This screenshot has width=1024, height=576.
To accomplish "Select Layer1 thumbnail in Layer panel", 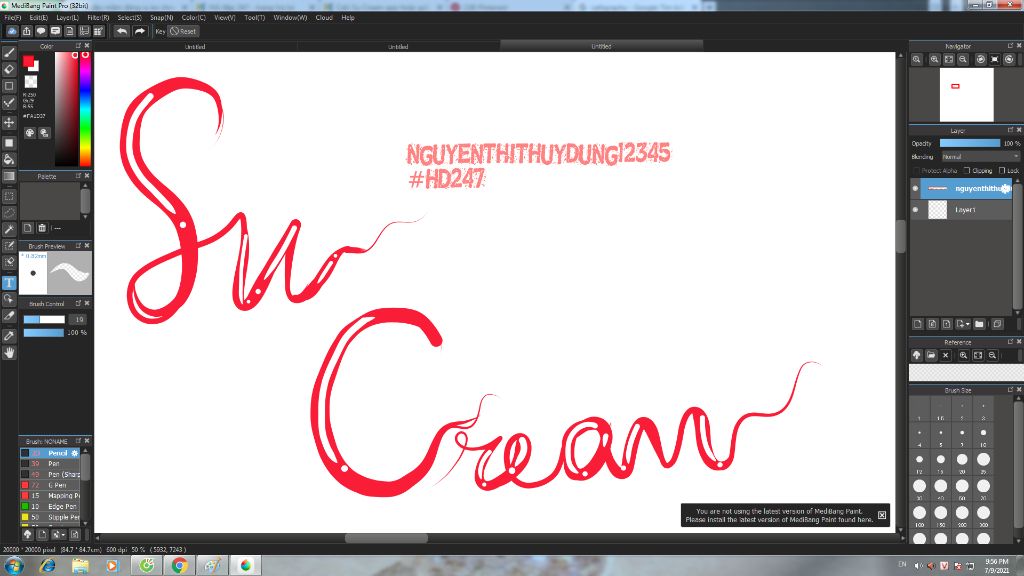I will click(x=937, y=210).
